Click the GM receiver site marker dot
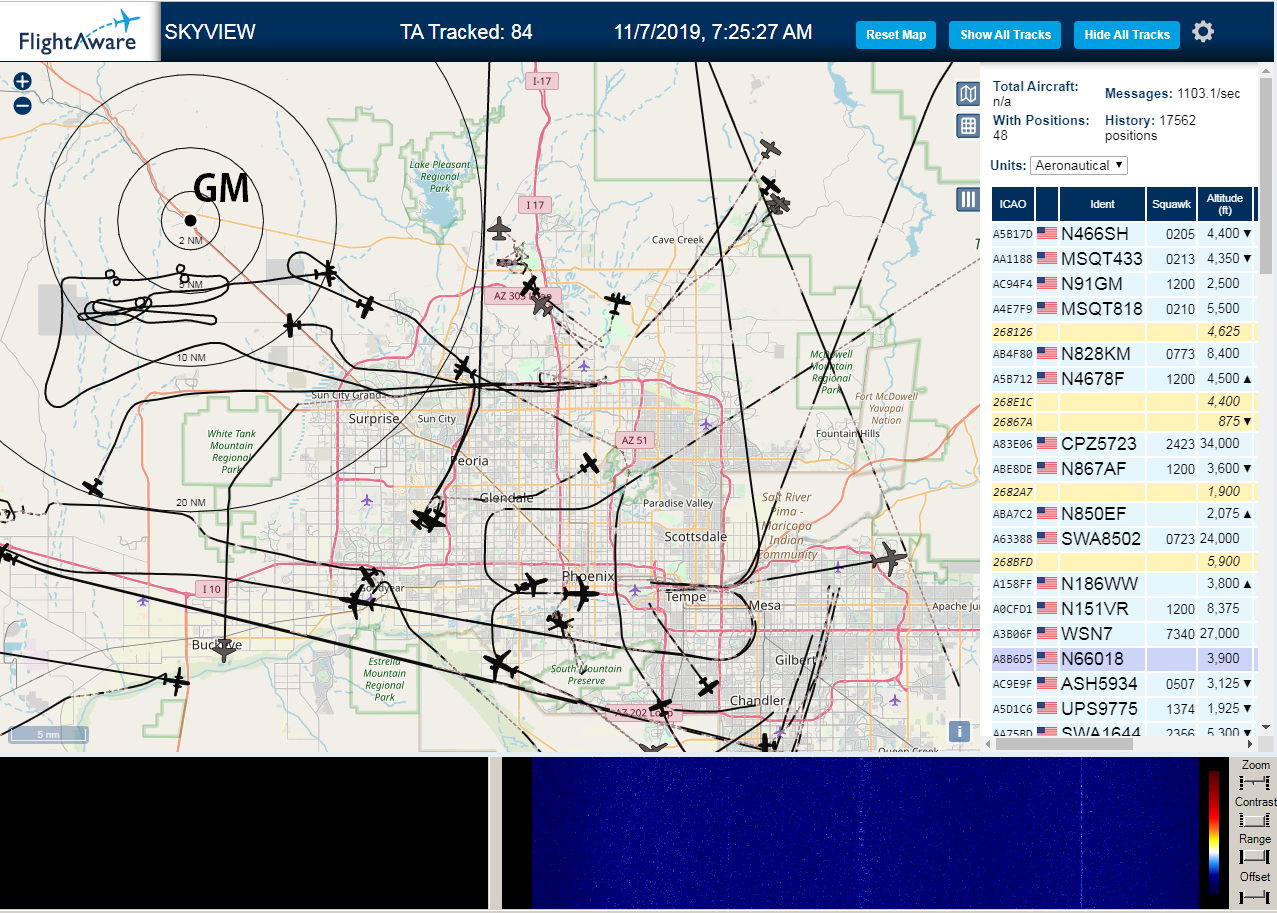1277x913 pixels. [x=190, y=220]
